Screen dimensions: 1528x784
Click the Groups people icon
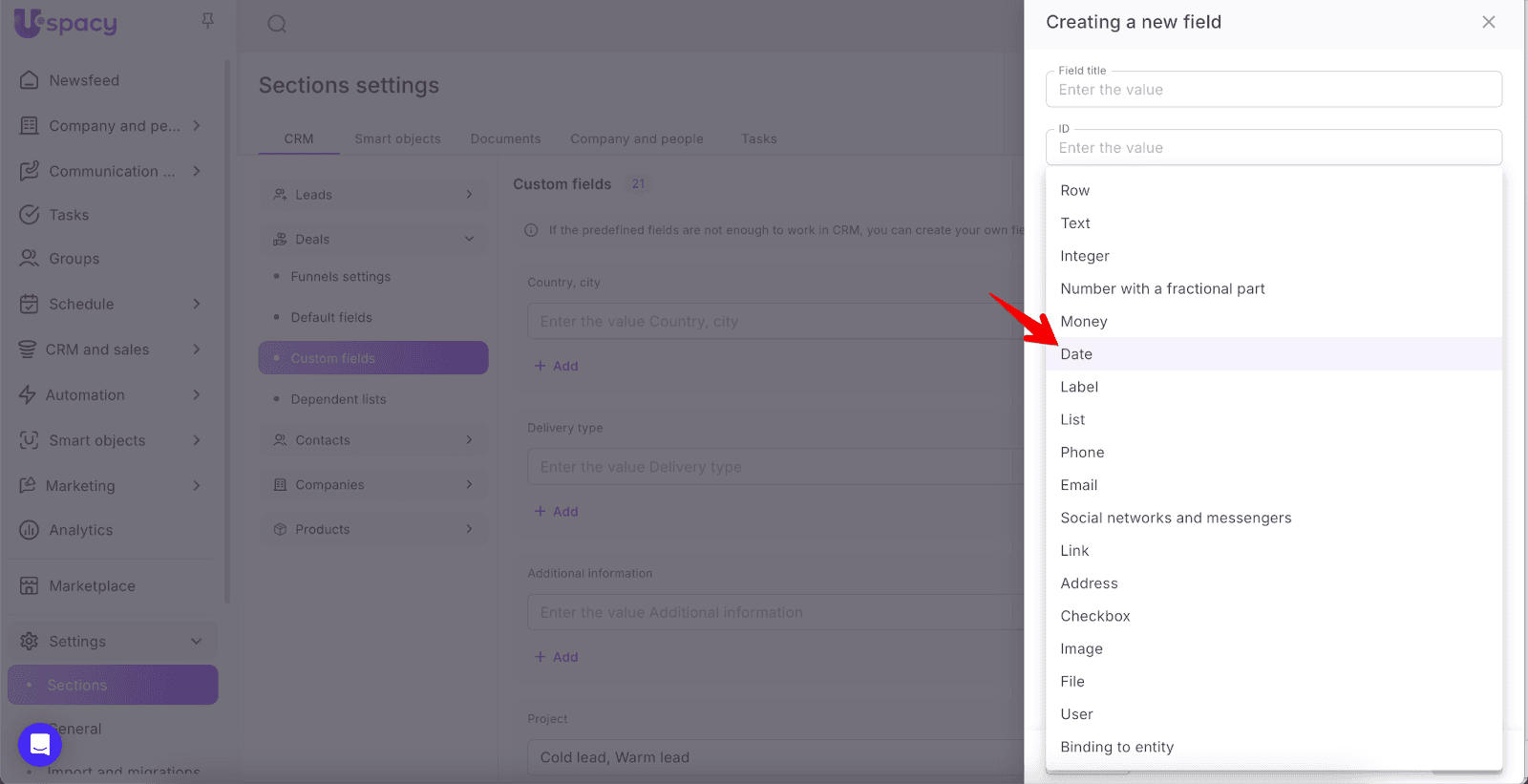pos(30,259)
